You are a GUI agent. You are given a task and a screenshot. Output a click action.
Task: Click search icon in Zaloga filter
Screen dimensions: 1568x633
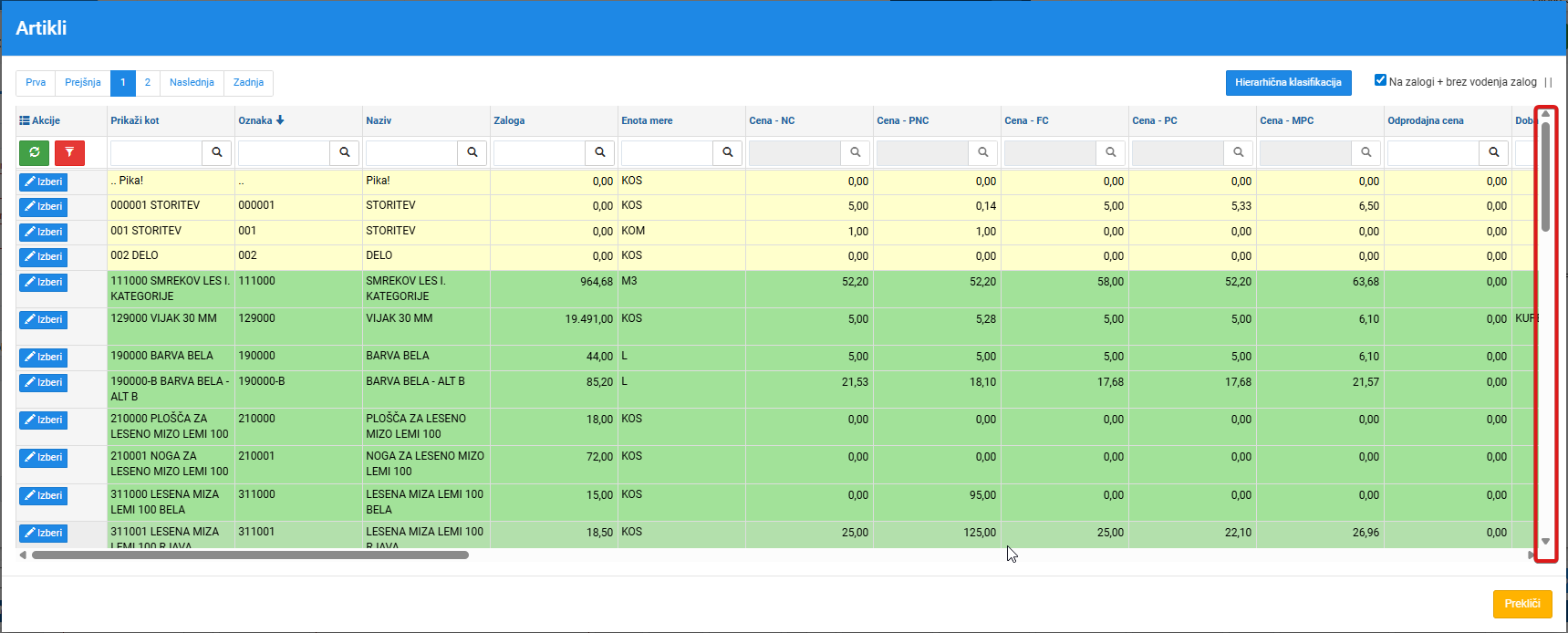600,152
